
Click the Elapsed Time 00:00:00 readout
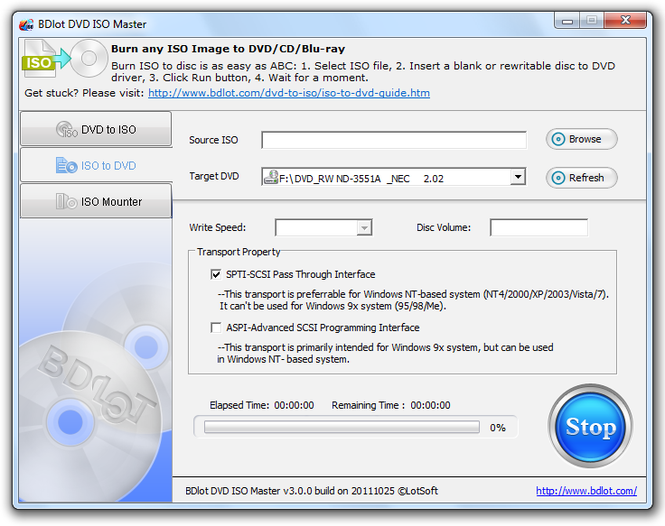pos(262,405)
